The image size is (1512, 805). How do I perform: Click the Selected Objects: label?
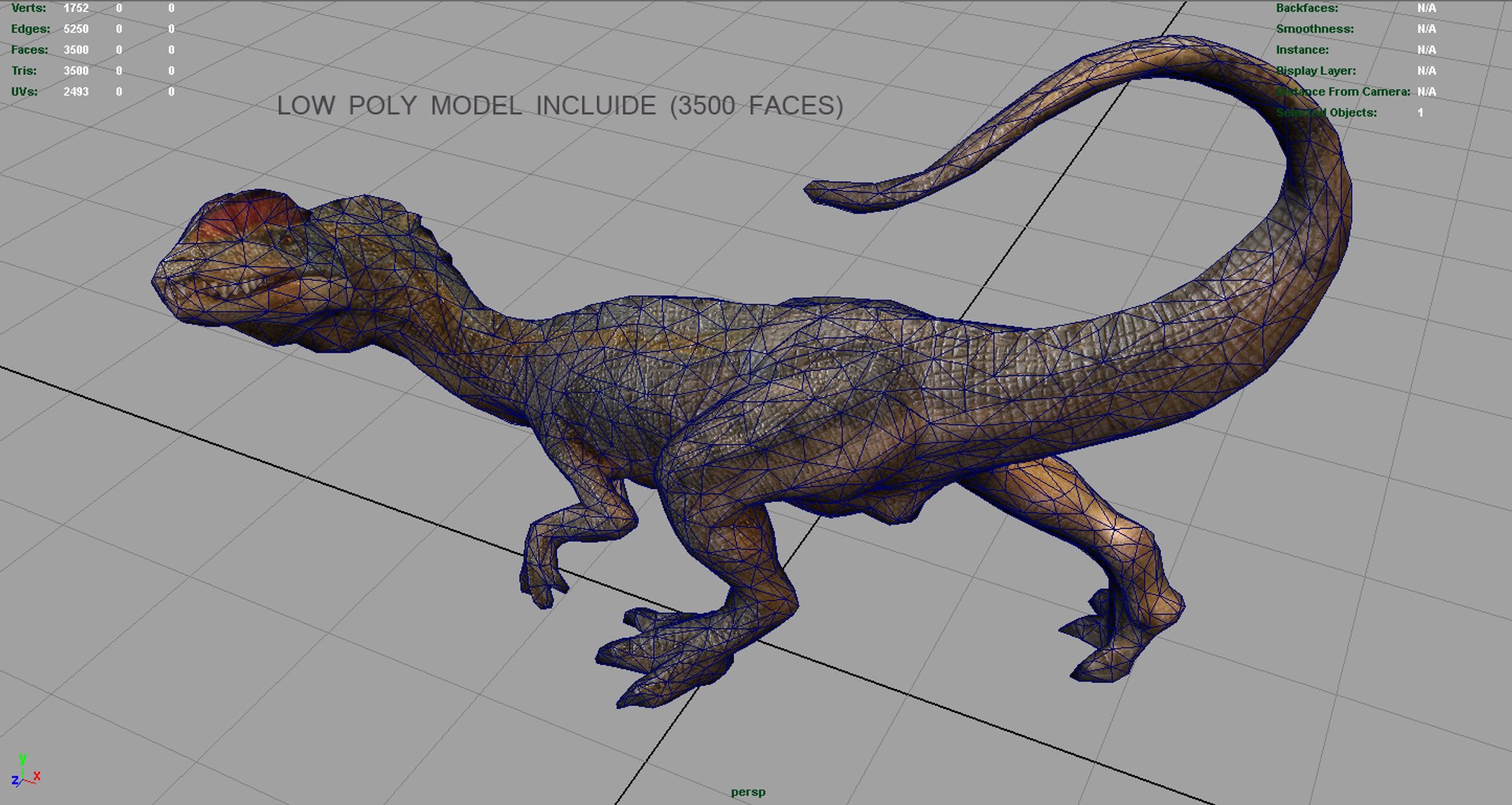(1326, 113)
